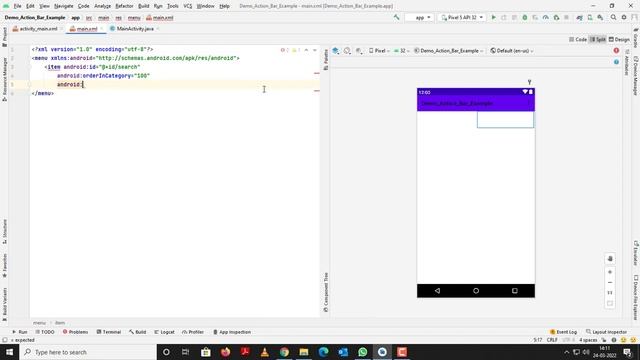Click the pan hand tool in preview
Viewport: 640px width, 360px height.
[x=610, y=259]
